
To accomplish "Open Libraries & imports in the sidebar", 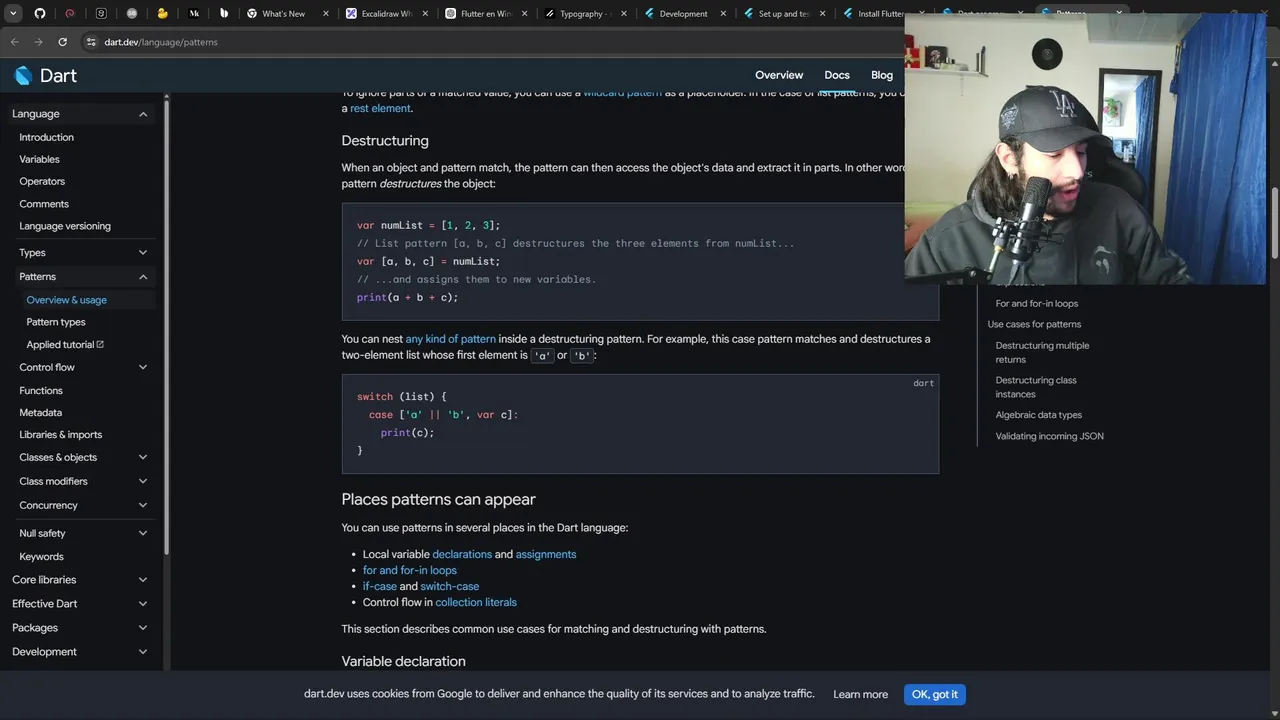I will pos(60,435).
